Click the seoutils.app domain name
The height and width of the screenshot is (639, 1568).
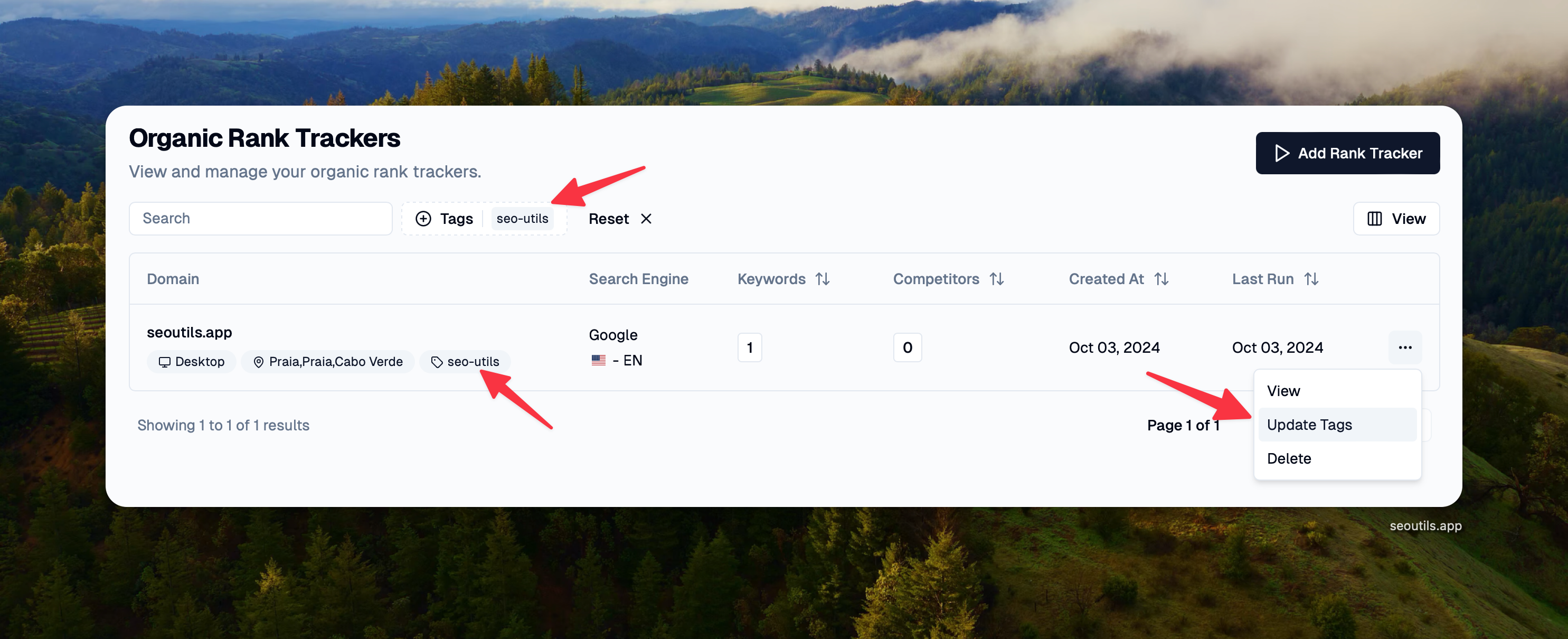[190, 333]
